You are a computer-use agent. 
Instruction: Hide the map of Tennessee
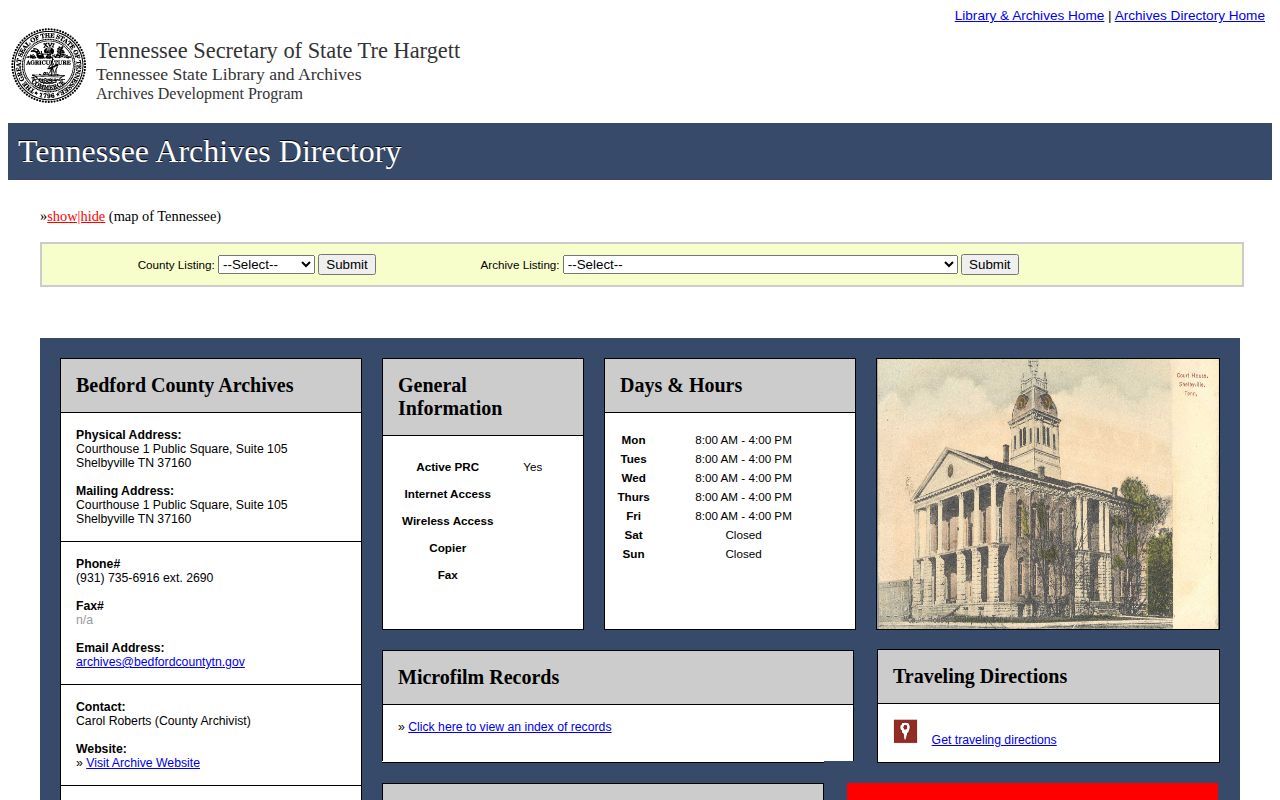coord(93,217)
